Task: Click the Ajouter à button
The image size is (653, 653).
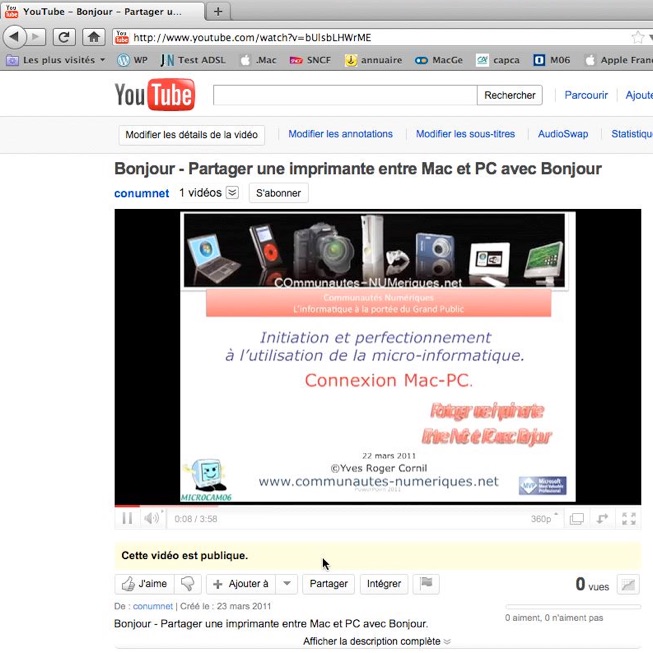Action: tap(241, 584)
